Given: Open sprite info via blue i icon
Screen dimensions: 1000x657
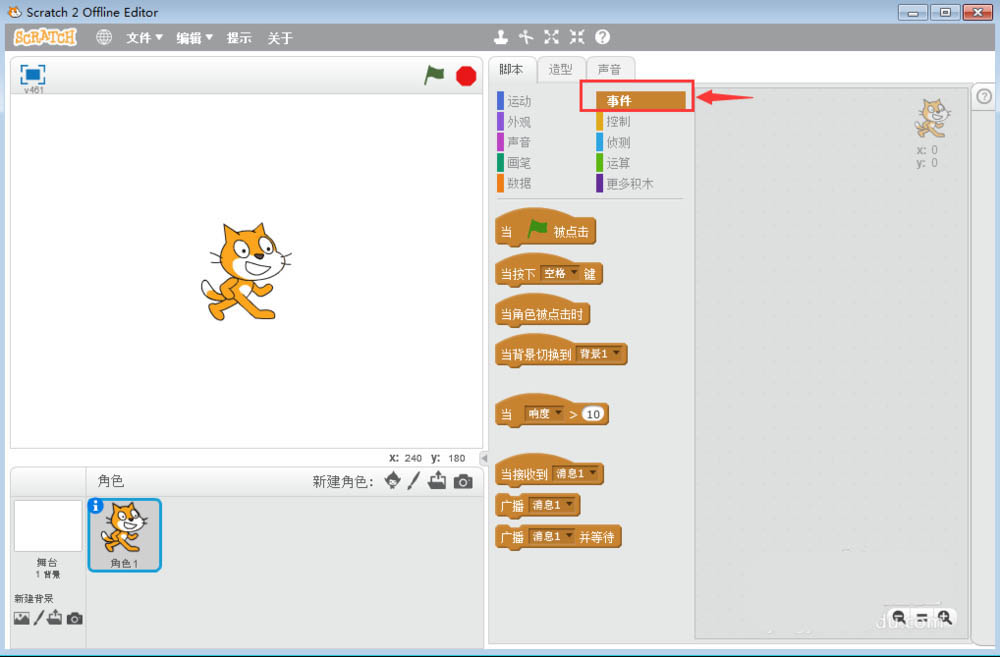Looking at the screenshot, I should click(x=96, y=506).
